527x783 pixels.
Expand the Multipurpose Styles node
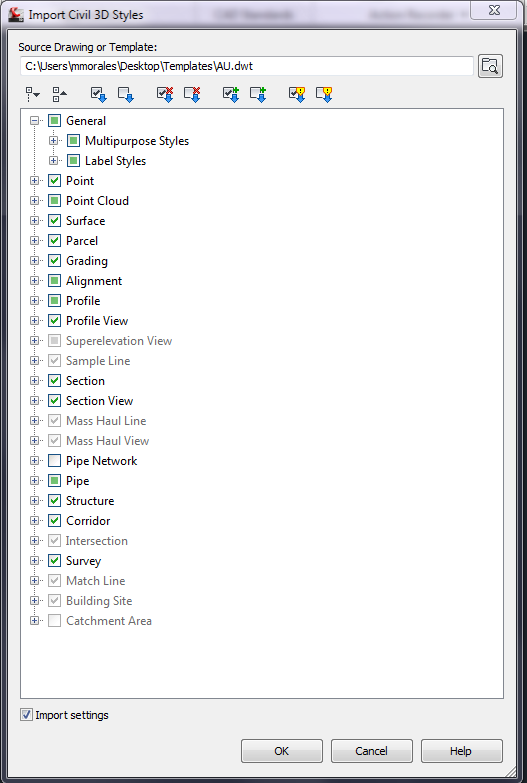pyautogui.click(x=53, y=140)
